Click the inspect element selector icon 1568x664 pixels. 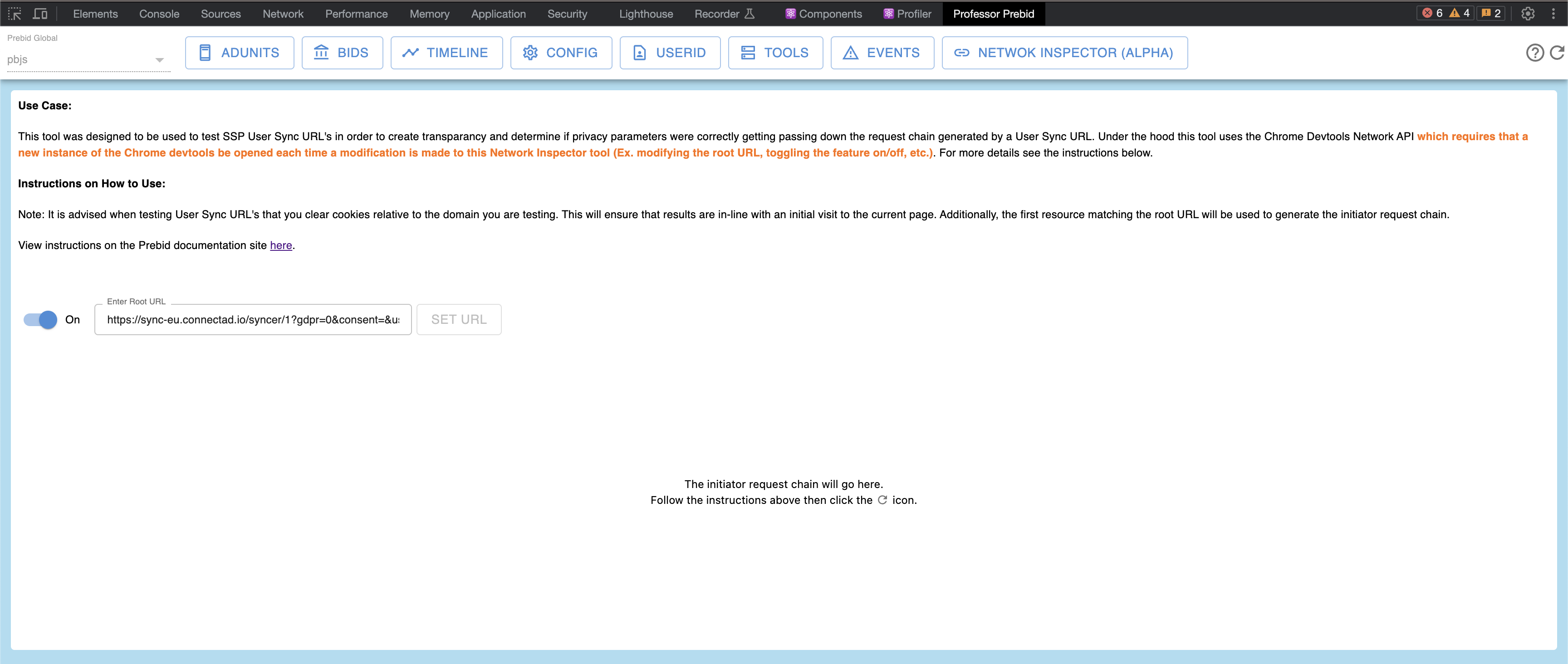[x=15, y=14]
